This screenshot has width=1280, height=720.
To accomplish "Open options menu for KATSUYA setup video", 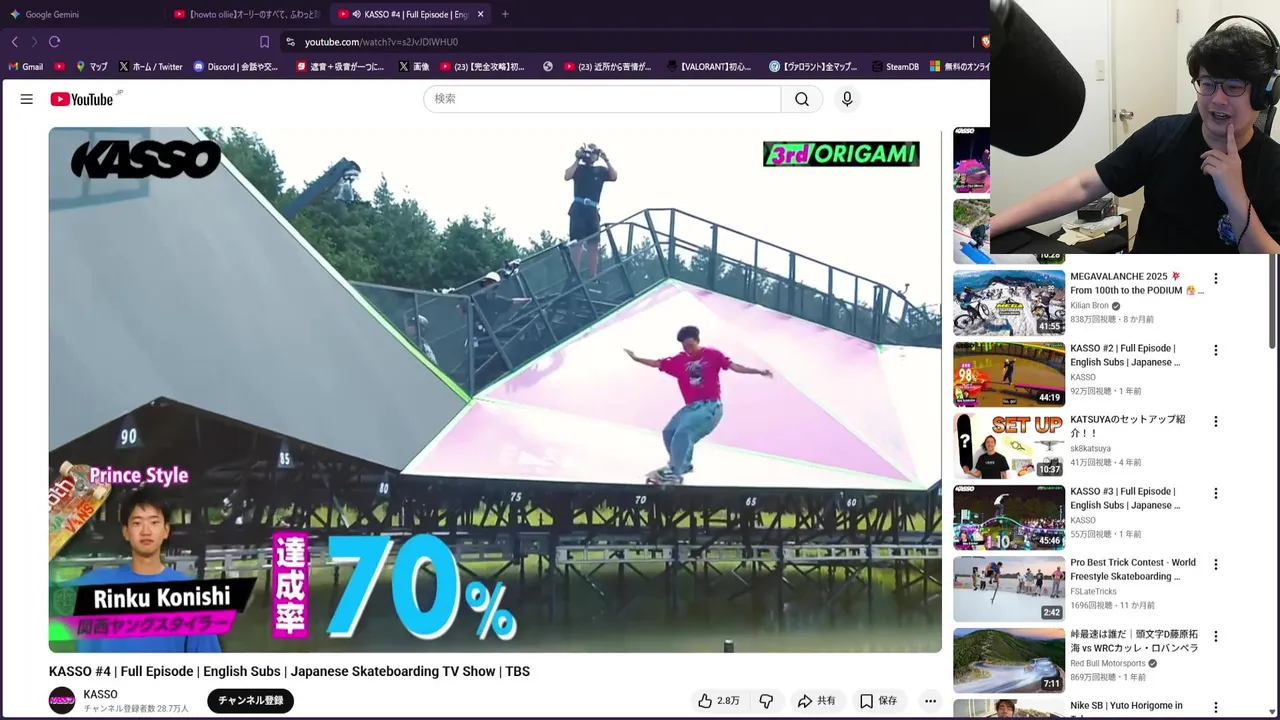I will [x=1216, y=422].
